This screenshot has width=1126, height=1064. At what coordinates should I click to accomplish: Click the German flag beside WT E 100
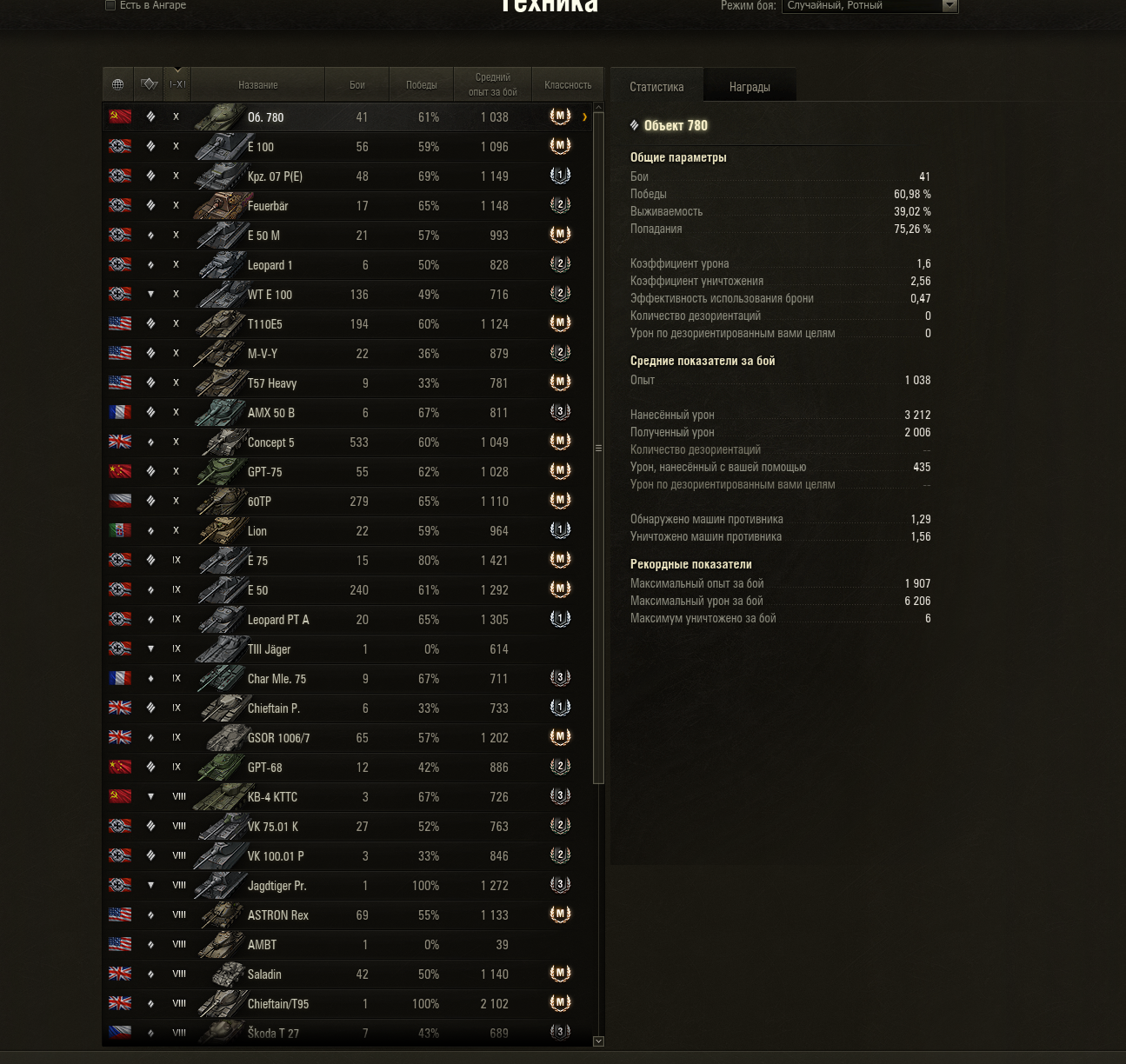tap(120, 294)
